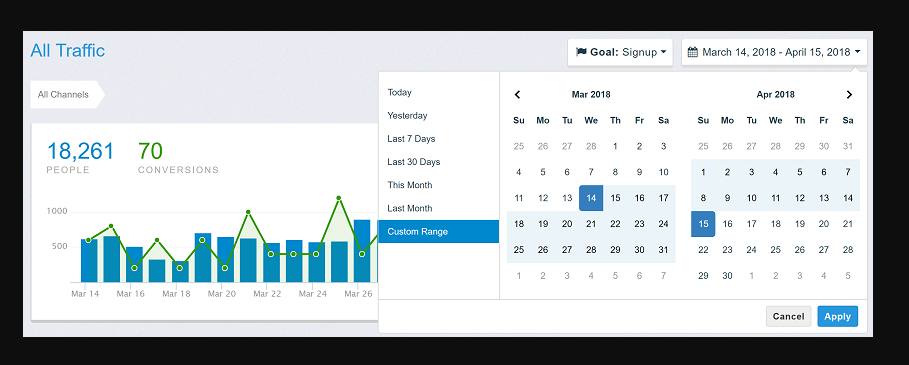
Task: Click the calendar icon in date range button
Action: [693, 52]
